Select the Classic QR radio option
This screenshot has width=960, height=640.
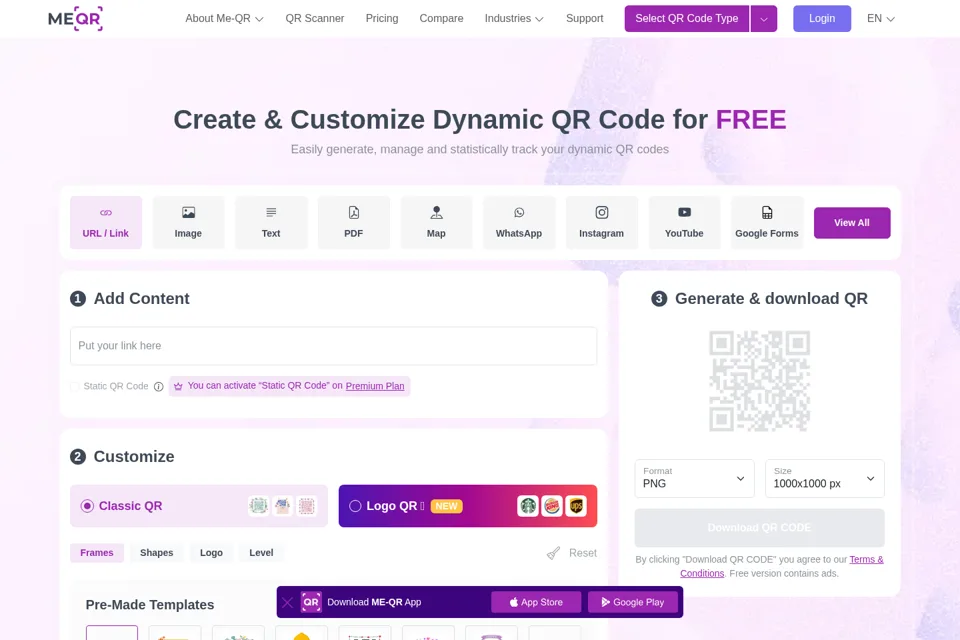(x=87, y=506)
